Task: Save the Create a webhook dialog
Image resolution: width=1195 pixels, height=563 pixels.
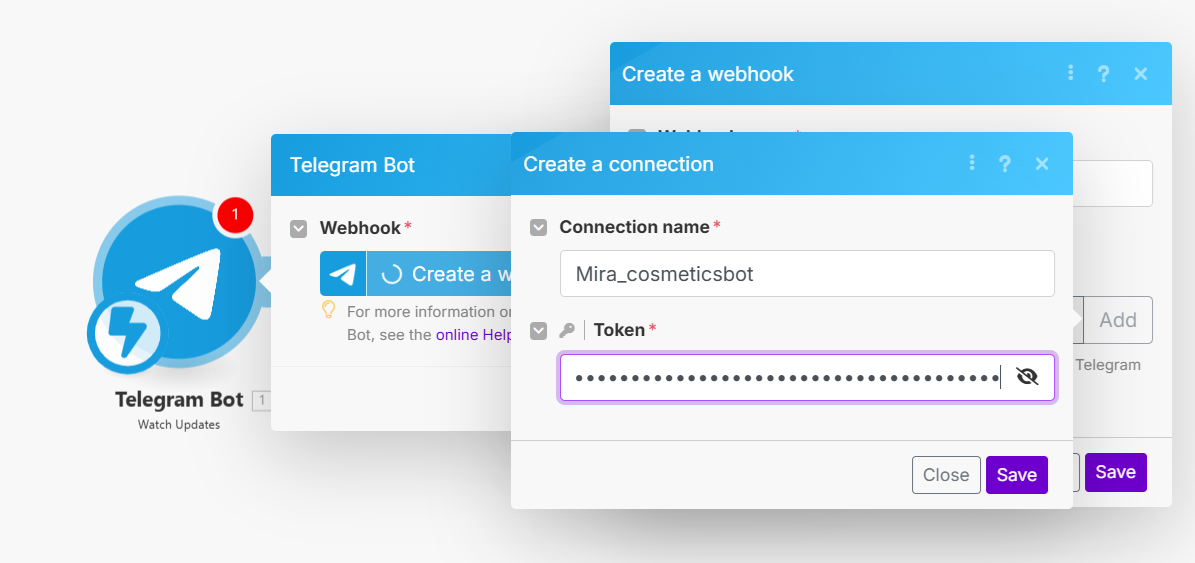Action: pos(1116,472)
